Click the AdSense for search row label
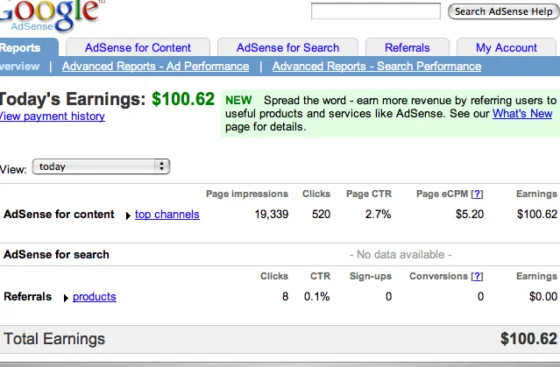 click(x=56, y=255)
